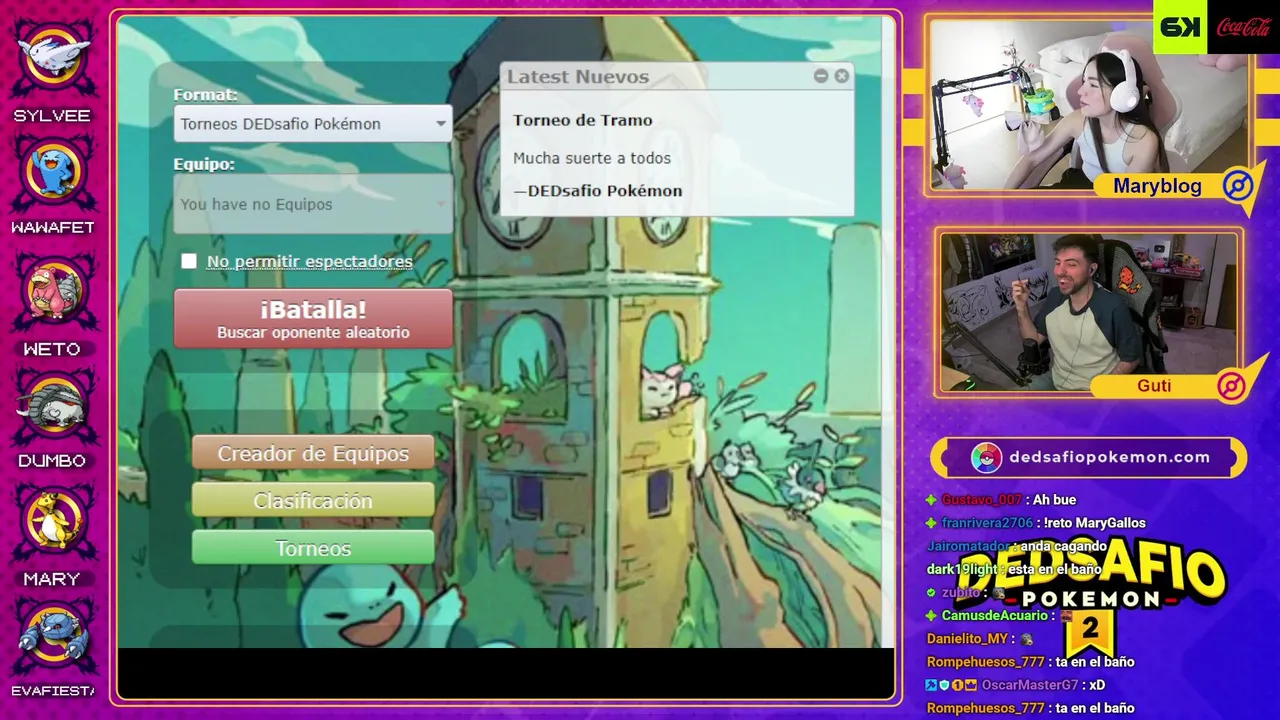The image size is (1280, 720).
Task: Click the Pokéball icon in dedsafiopokemon.com banner
Action: 987,457
